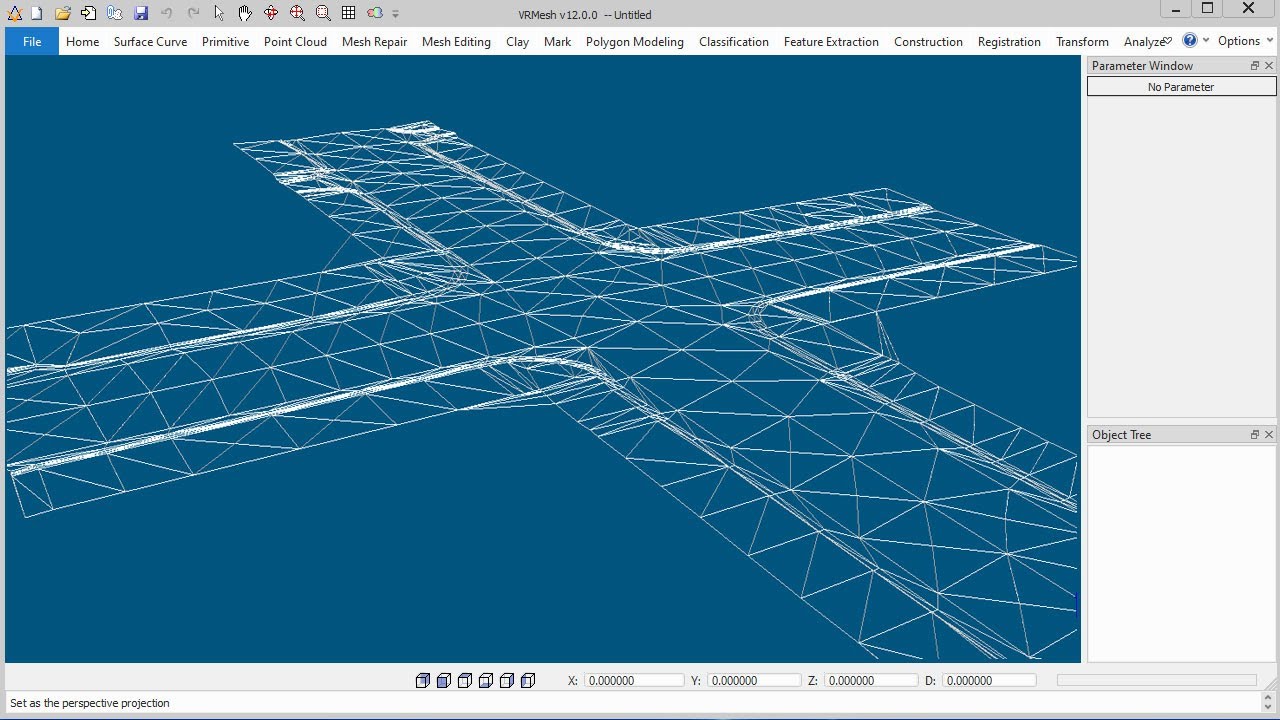This screenshot has width=1280, height=720.
Task: Click the VRMesh application logo icon
Action: point(14,13)
